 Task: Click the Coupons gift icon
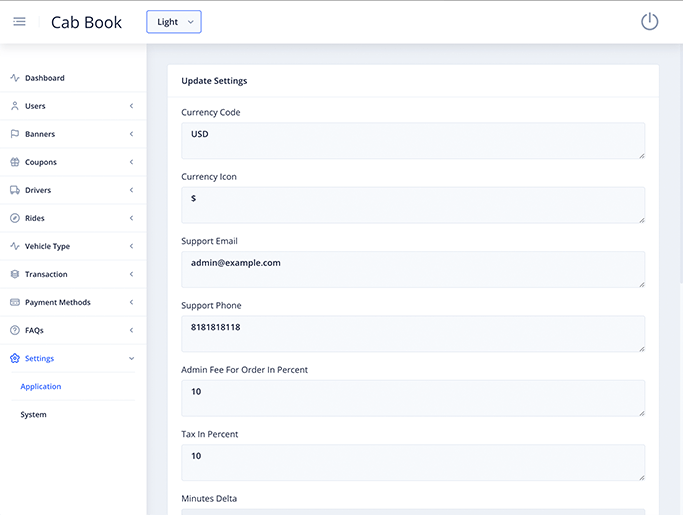(15, 162)
